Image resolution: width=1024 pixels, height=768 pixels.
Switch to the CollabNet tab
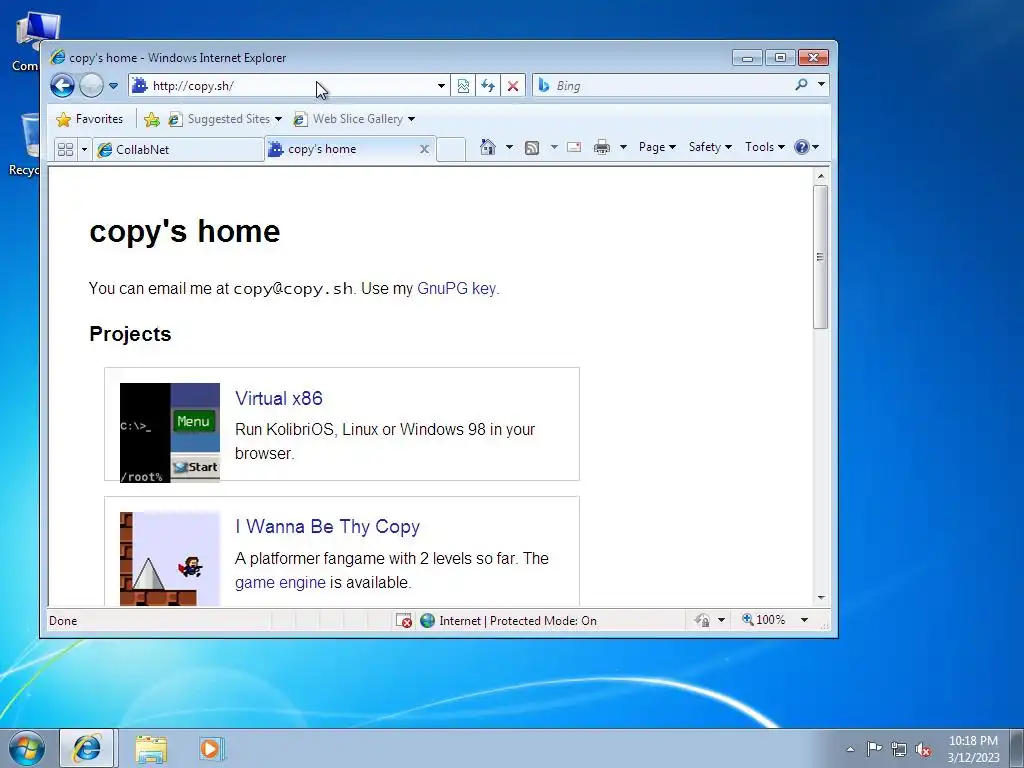tap(178, 150)
